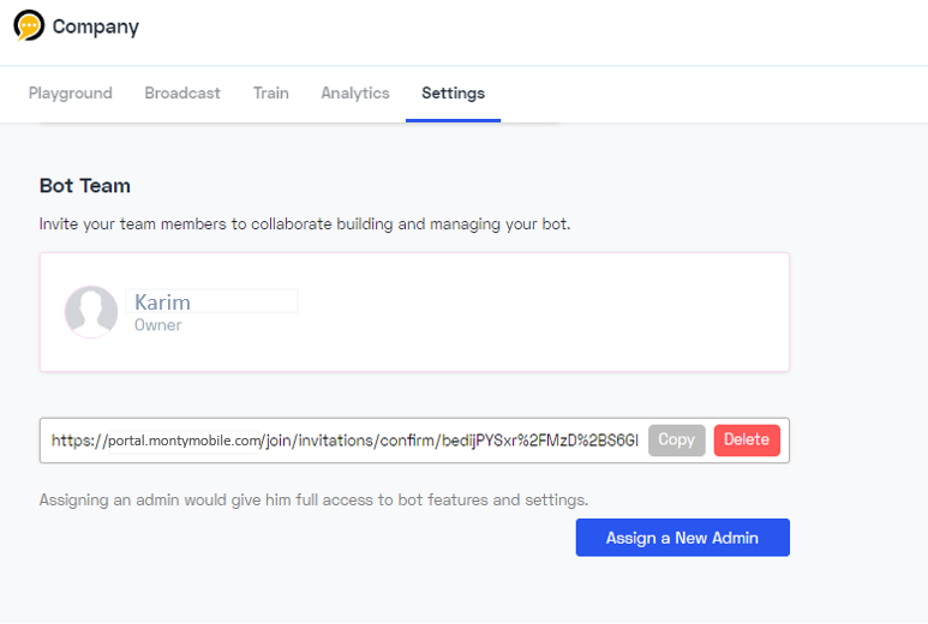
Task: Click the Karim member name
Action: coord(163,302)
